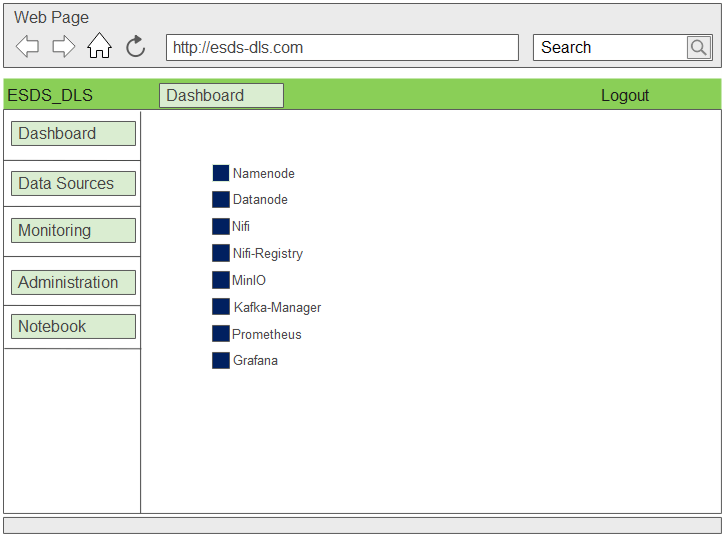Viewport: 723px width, 535px height.
Task: Click the blue square beside Grafana
Action: (221, 360)
